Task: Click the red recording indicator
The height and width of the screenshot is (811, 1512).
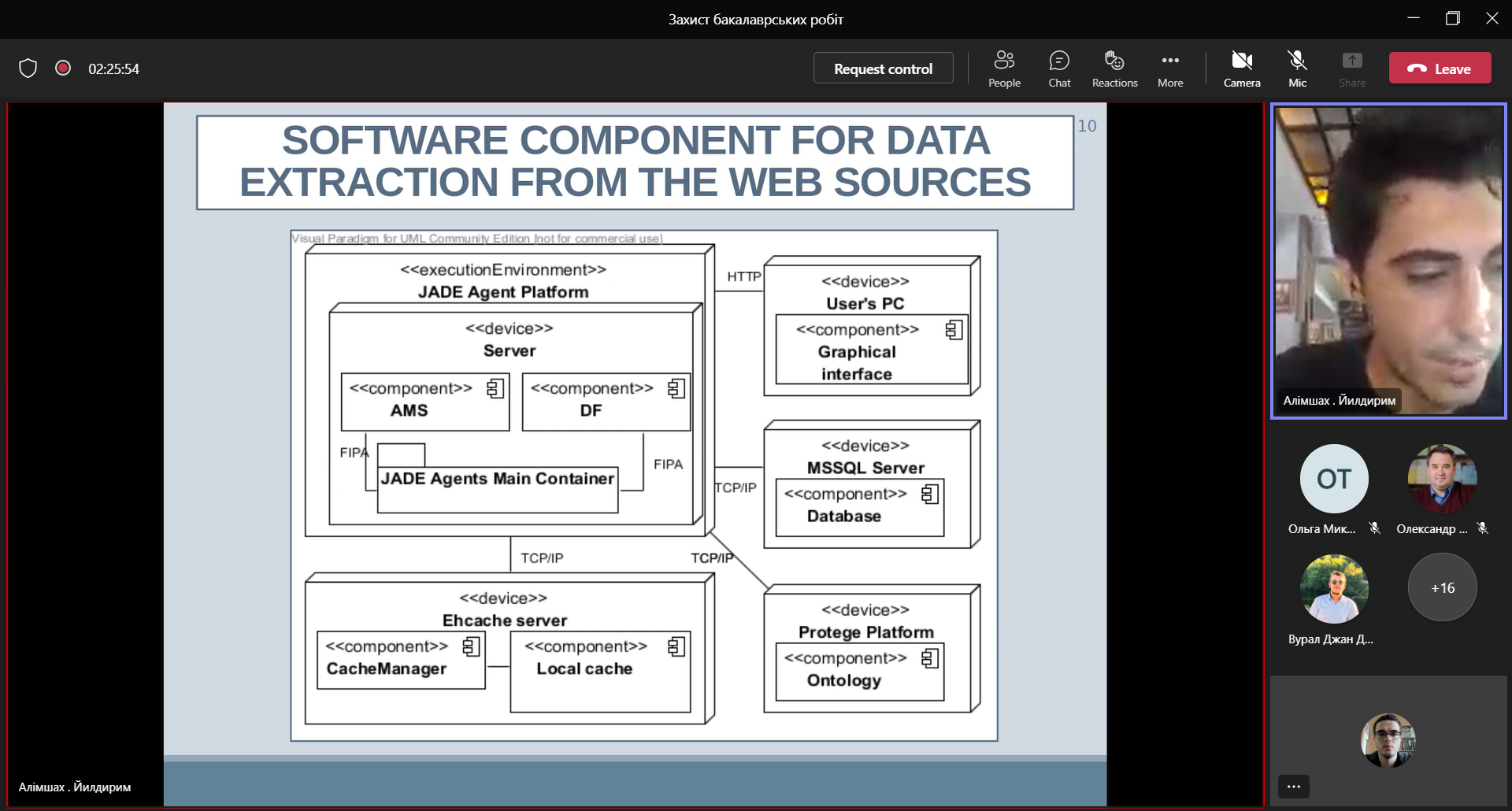Action: tap(63, 69)
